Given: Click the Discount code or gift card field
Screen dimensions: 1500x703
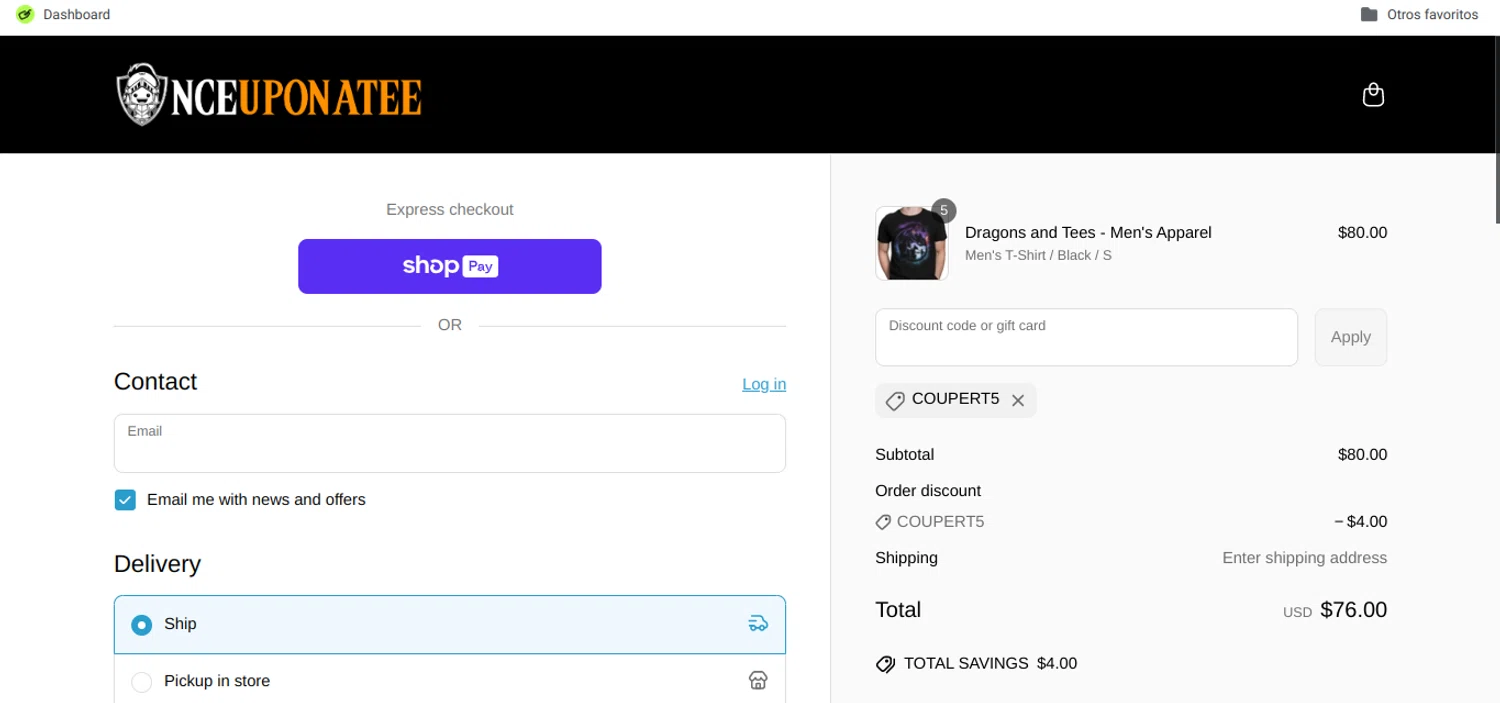Looking at the screenshot, I should 1086,338.
